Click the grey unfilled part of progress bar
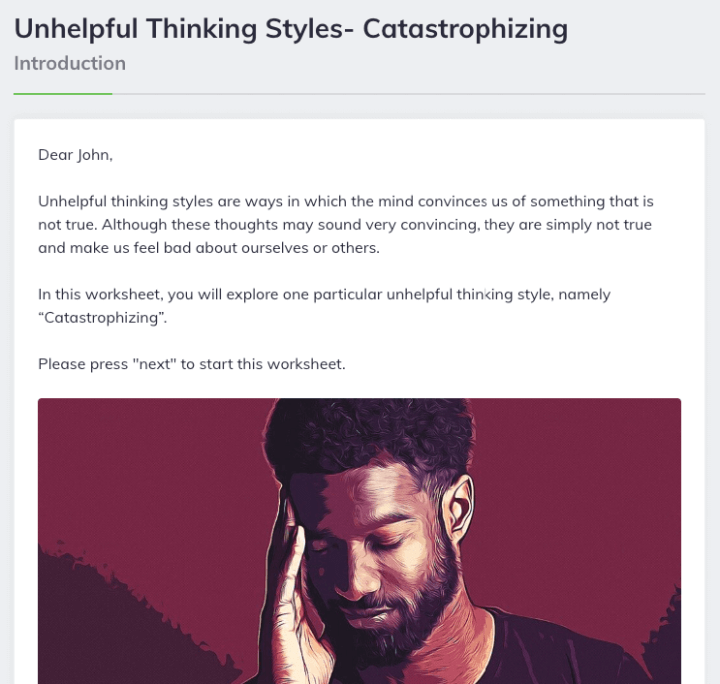This screenshot has height=684, width=720. [x=409, y=94]
